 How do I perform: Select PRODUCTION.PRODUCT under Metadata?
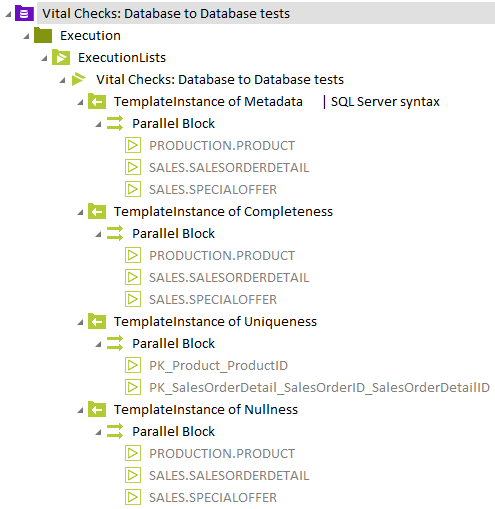point(222,146)
